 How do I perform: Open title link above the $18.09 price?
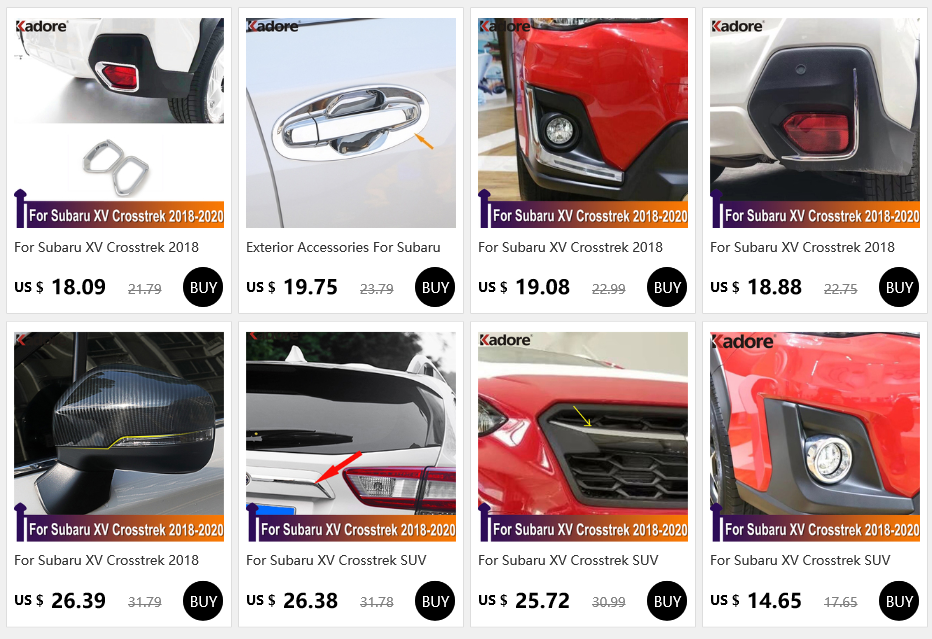tap(106, 247)
